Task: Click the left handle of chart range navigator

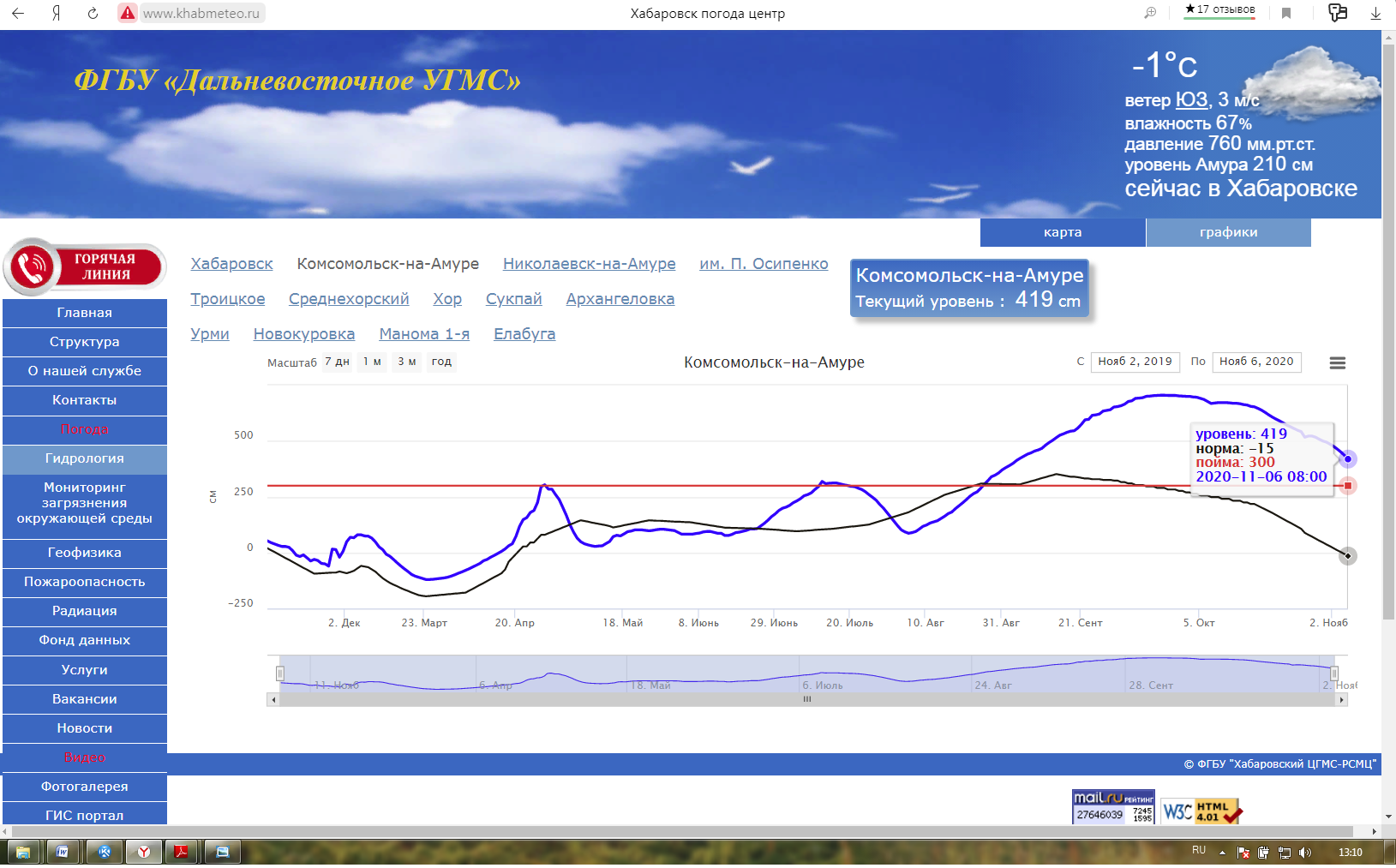Action: (280, 673)
